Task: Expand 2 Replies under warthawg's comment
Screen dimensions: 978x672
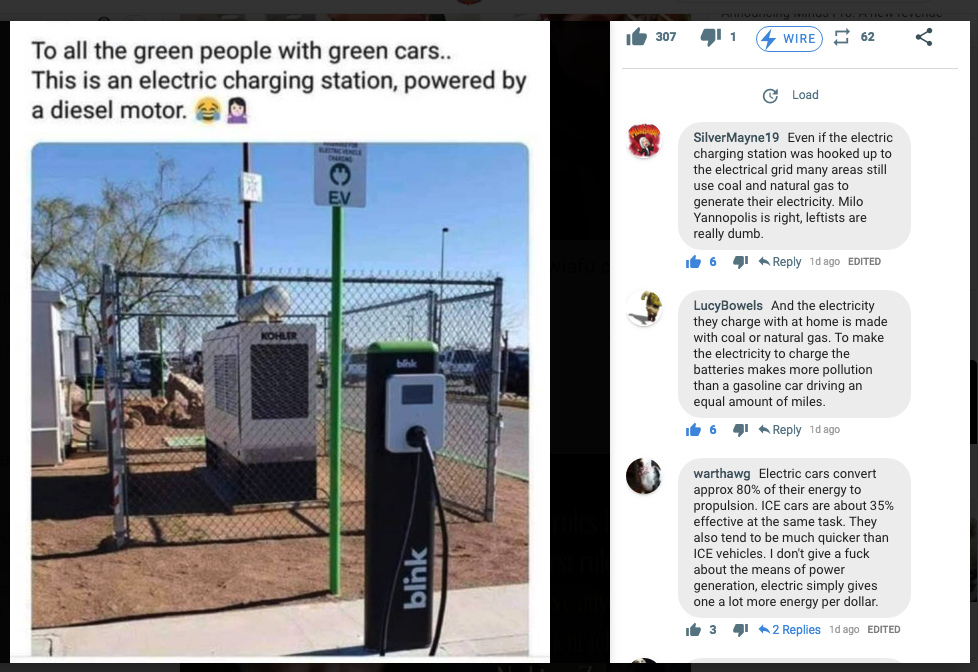Action: coord(790,630)
